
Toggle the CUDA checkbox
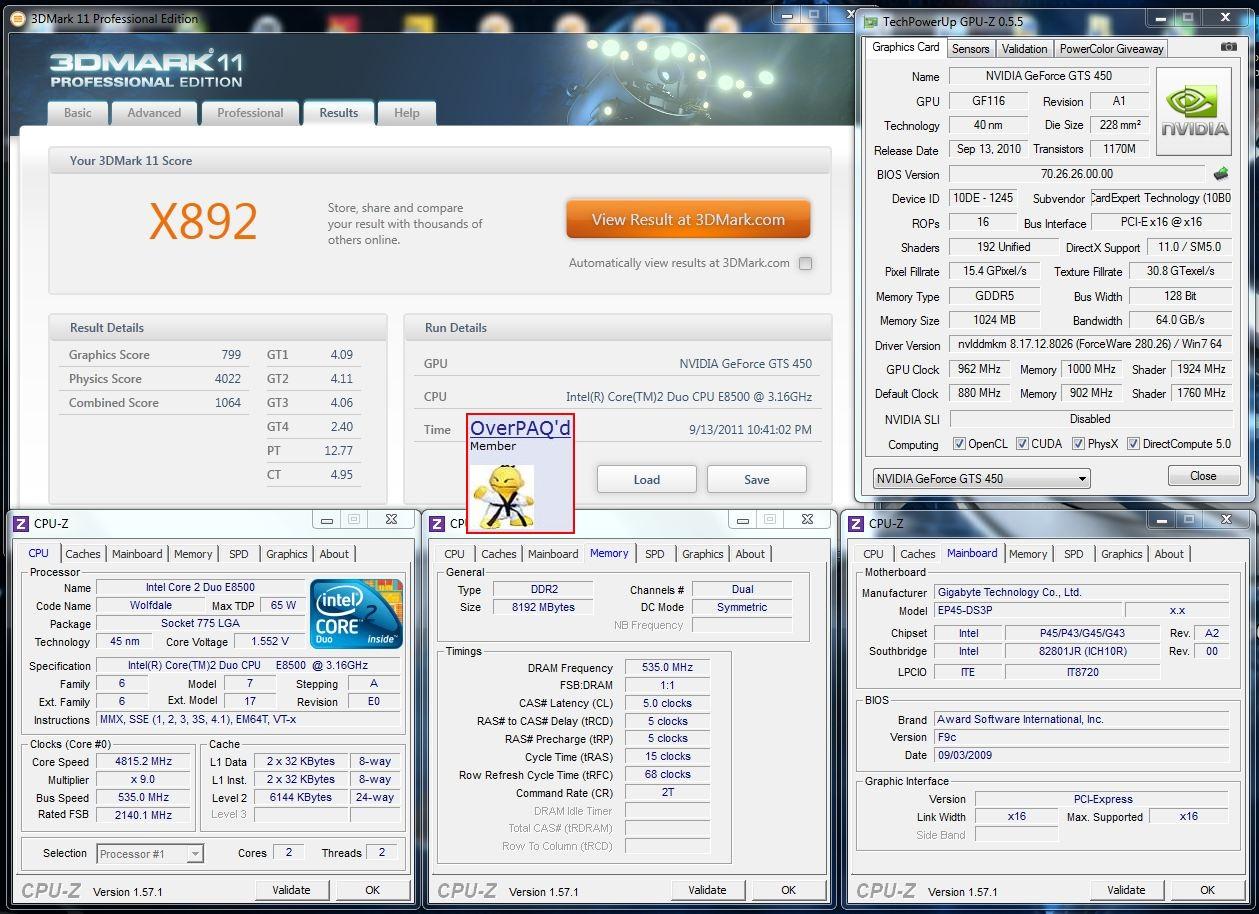click(x=1022, y=443)
